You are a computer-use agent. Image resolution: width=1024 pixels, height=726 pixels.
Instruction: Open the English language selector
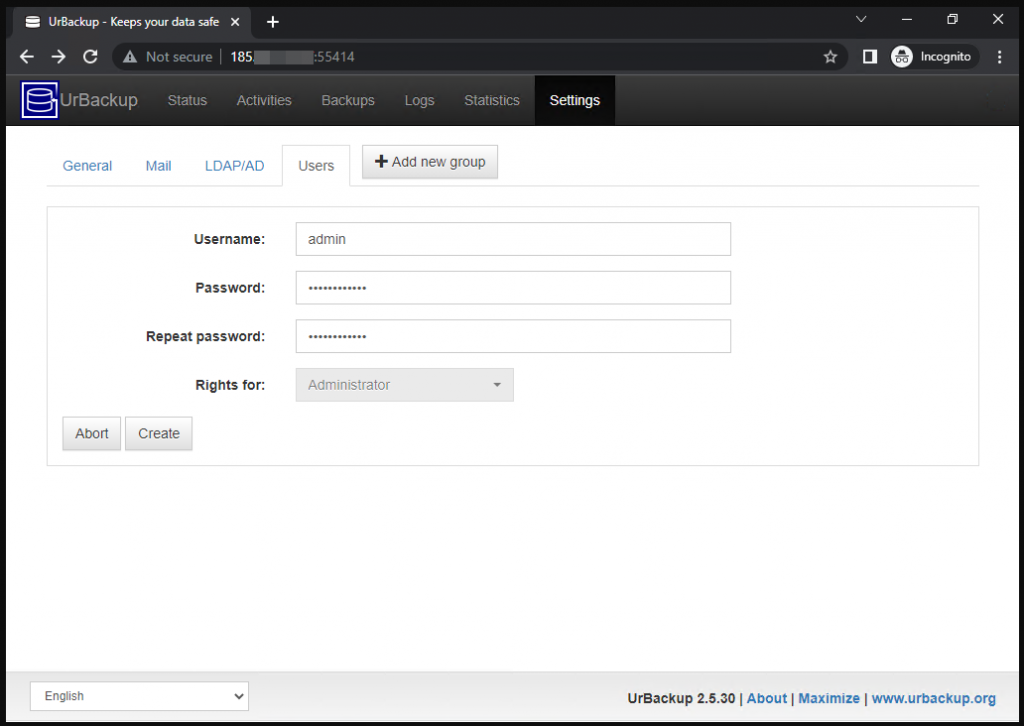click(x=139, y=696)
